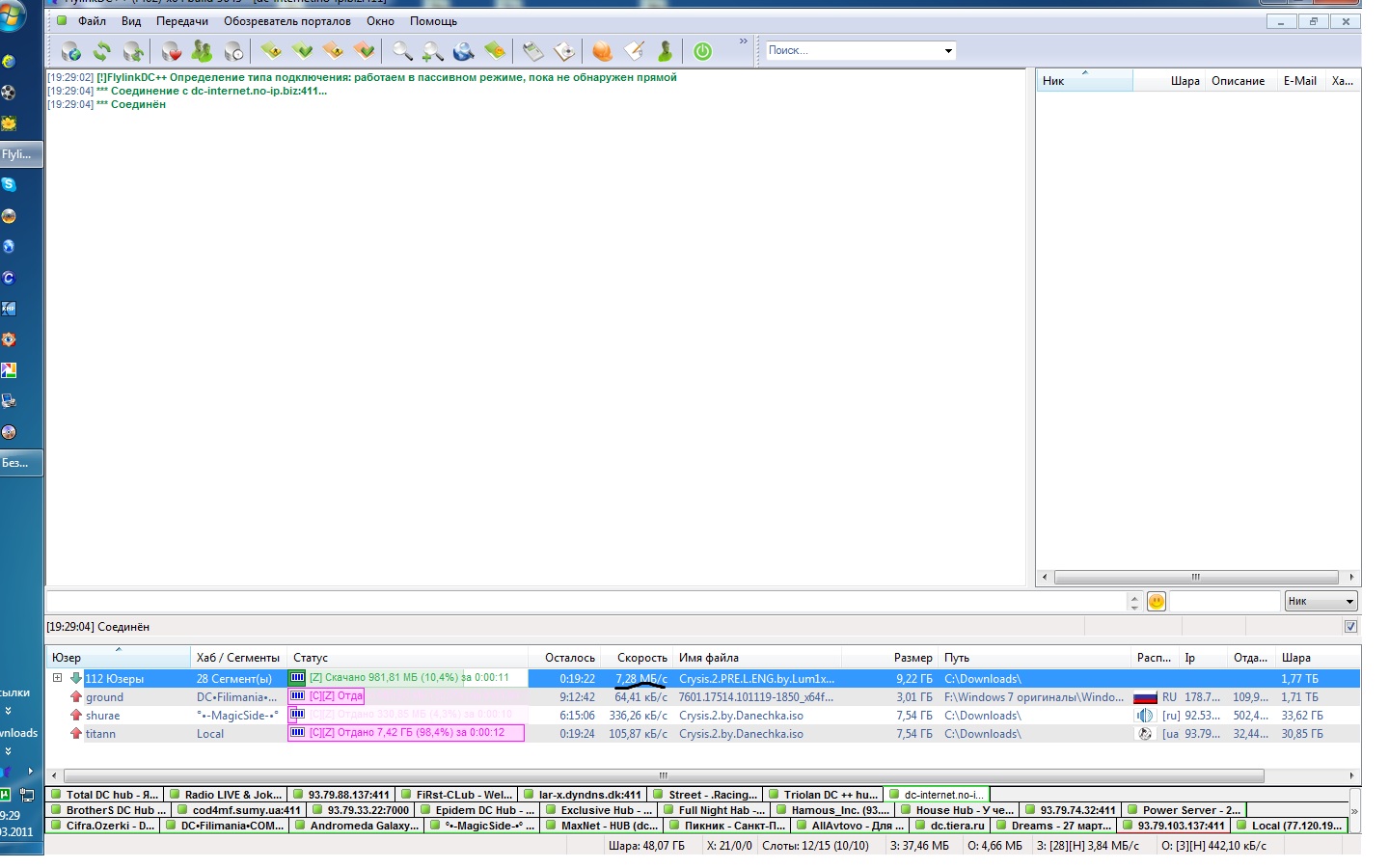Sort user list by Шара column

(x=1185, y=81)
